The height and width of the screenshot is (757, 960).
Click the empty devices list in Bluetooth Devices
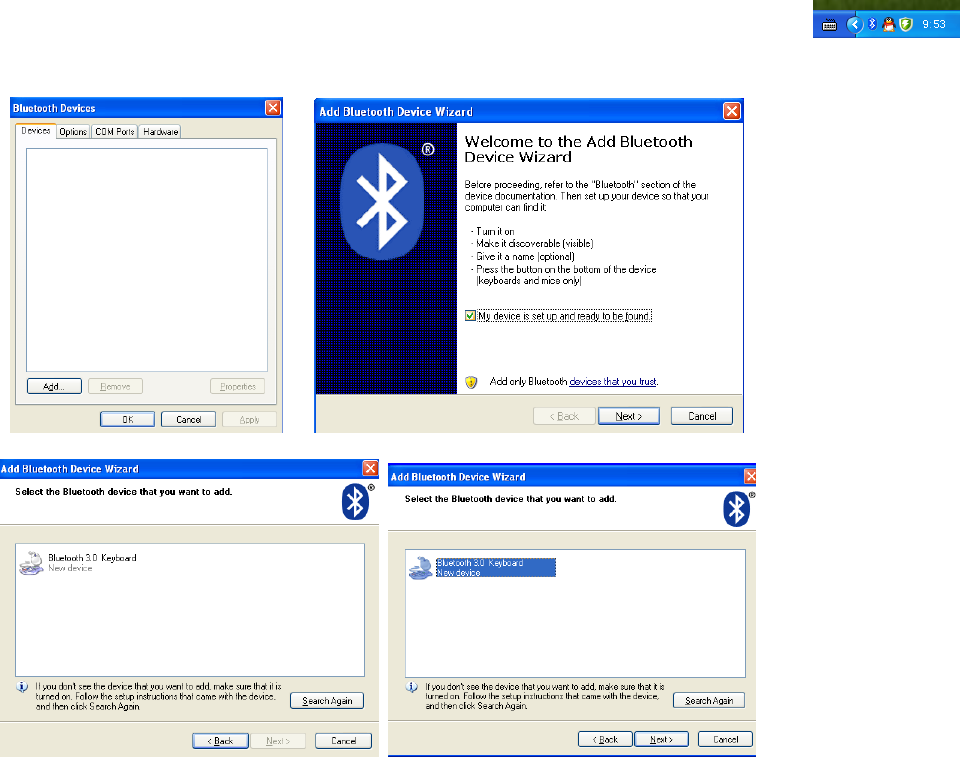[147, 260]
